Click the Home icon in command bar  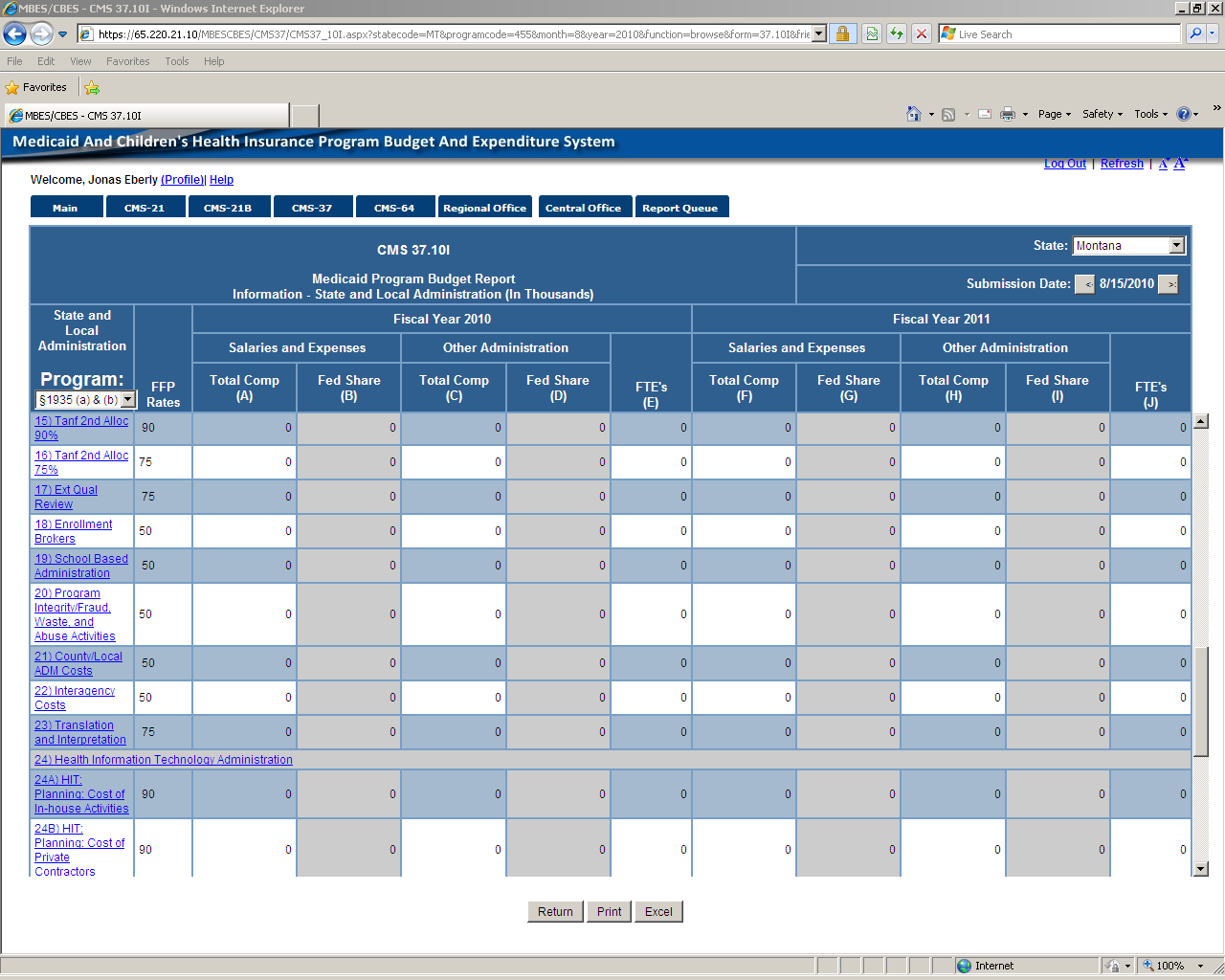[x=914, y=114]
